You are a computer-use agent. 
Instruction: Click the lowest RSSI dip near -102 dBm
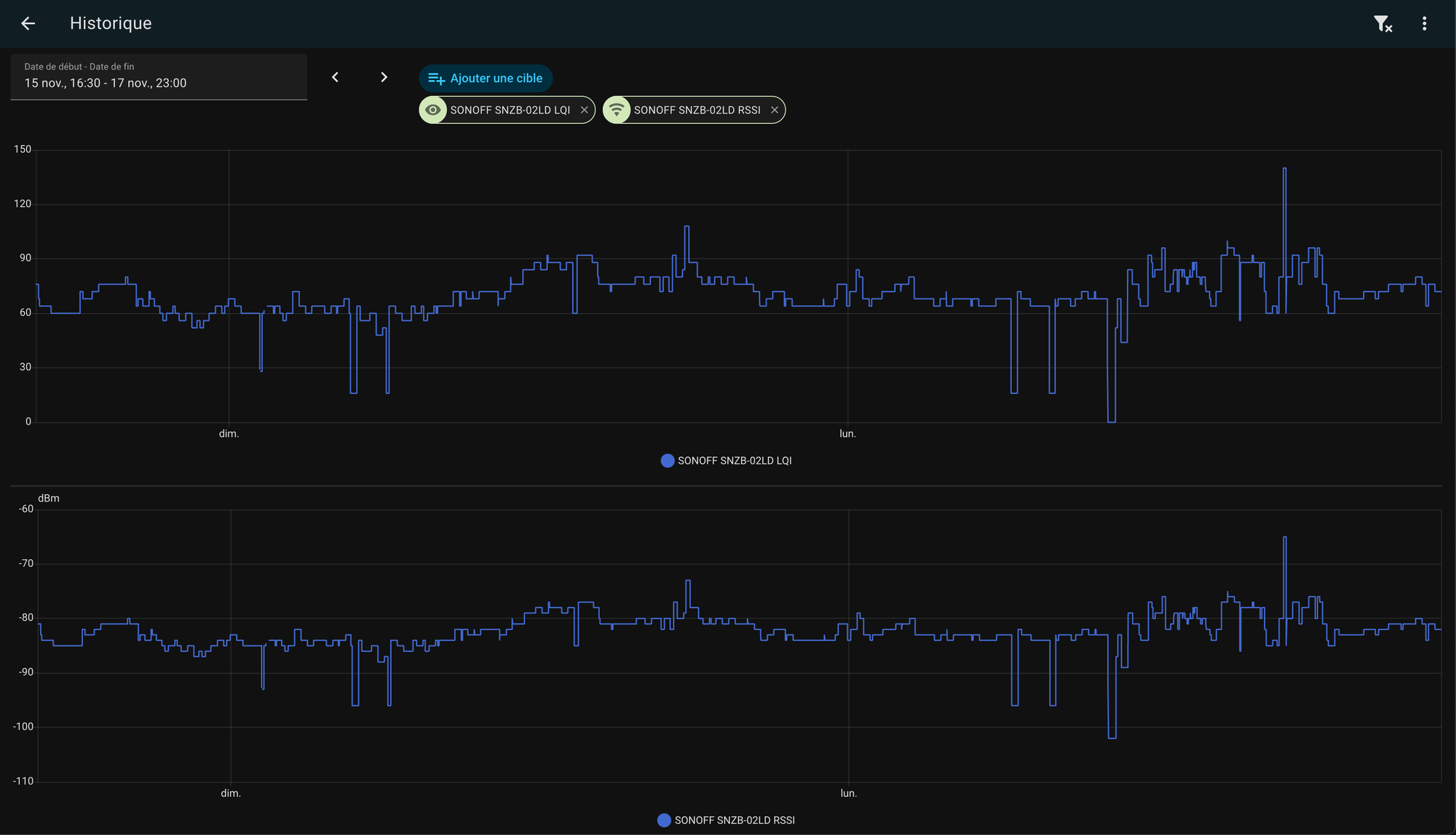click(x=1112, y=737)
